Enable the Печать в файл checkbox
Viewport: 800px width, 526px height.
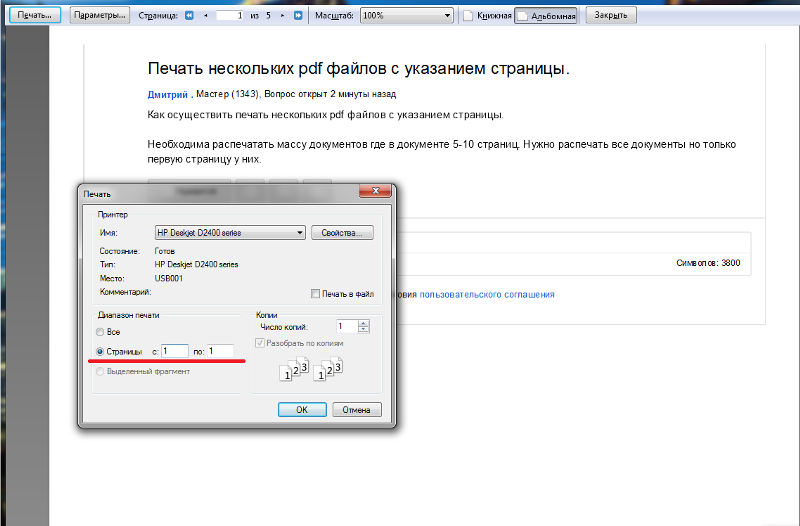[x=316, y=294]
